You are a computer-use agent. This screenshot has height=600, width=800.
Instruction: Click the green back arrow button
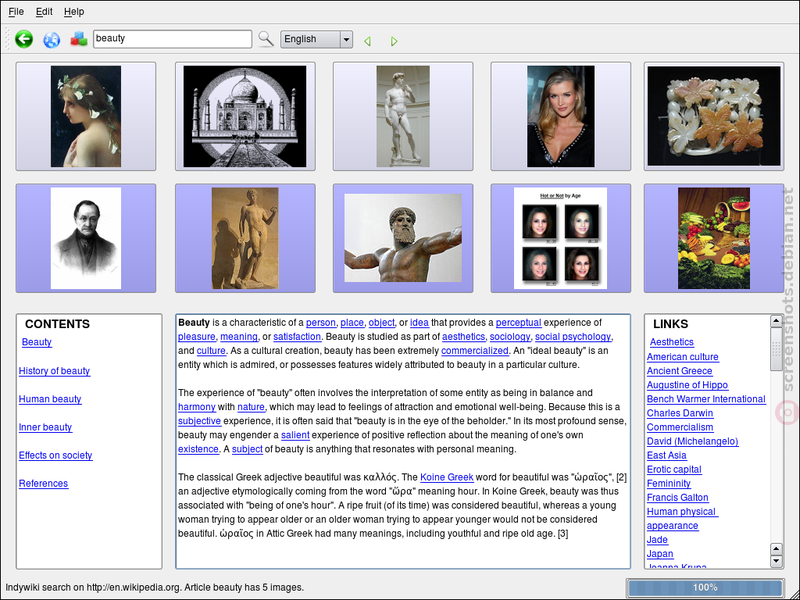[24, 39]
